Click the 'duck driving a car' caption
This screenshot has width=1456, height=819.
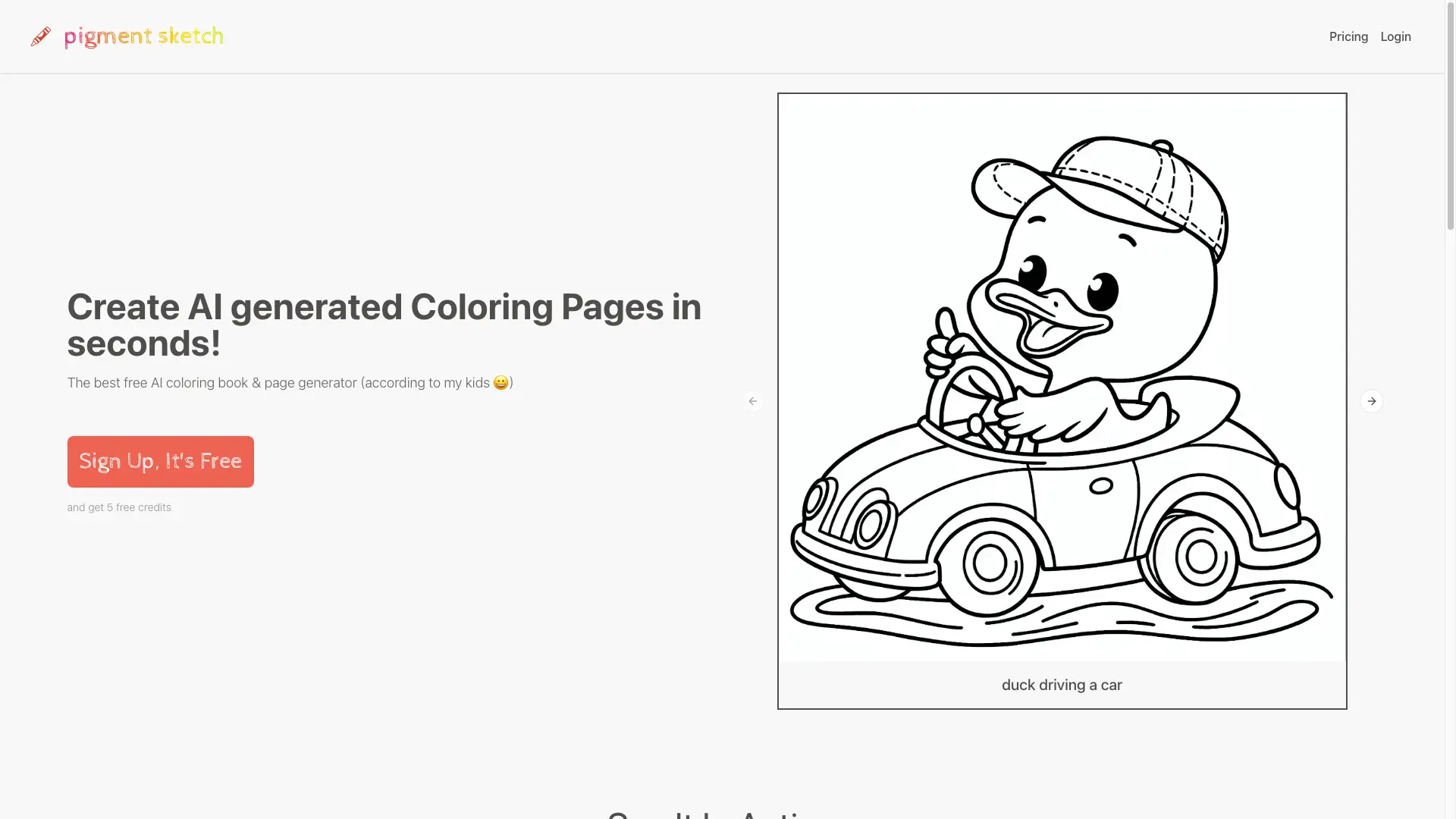coord(1062,685)
